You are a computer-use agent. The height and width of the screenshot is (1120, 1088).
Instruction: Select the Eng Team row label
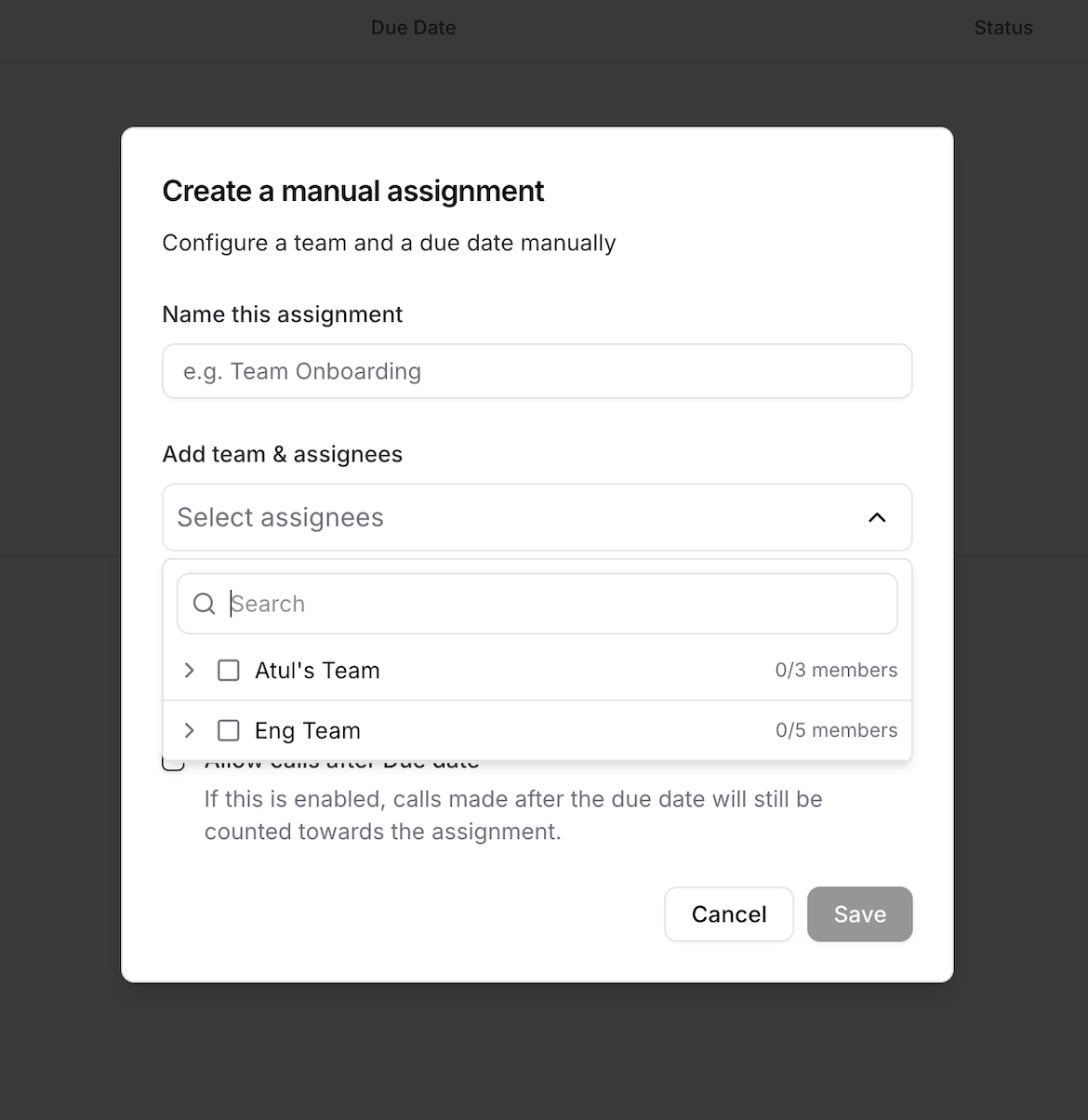click(308, 730)
